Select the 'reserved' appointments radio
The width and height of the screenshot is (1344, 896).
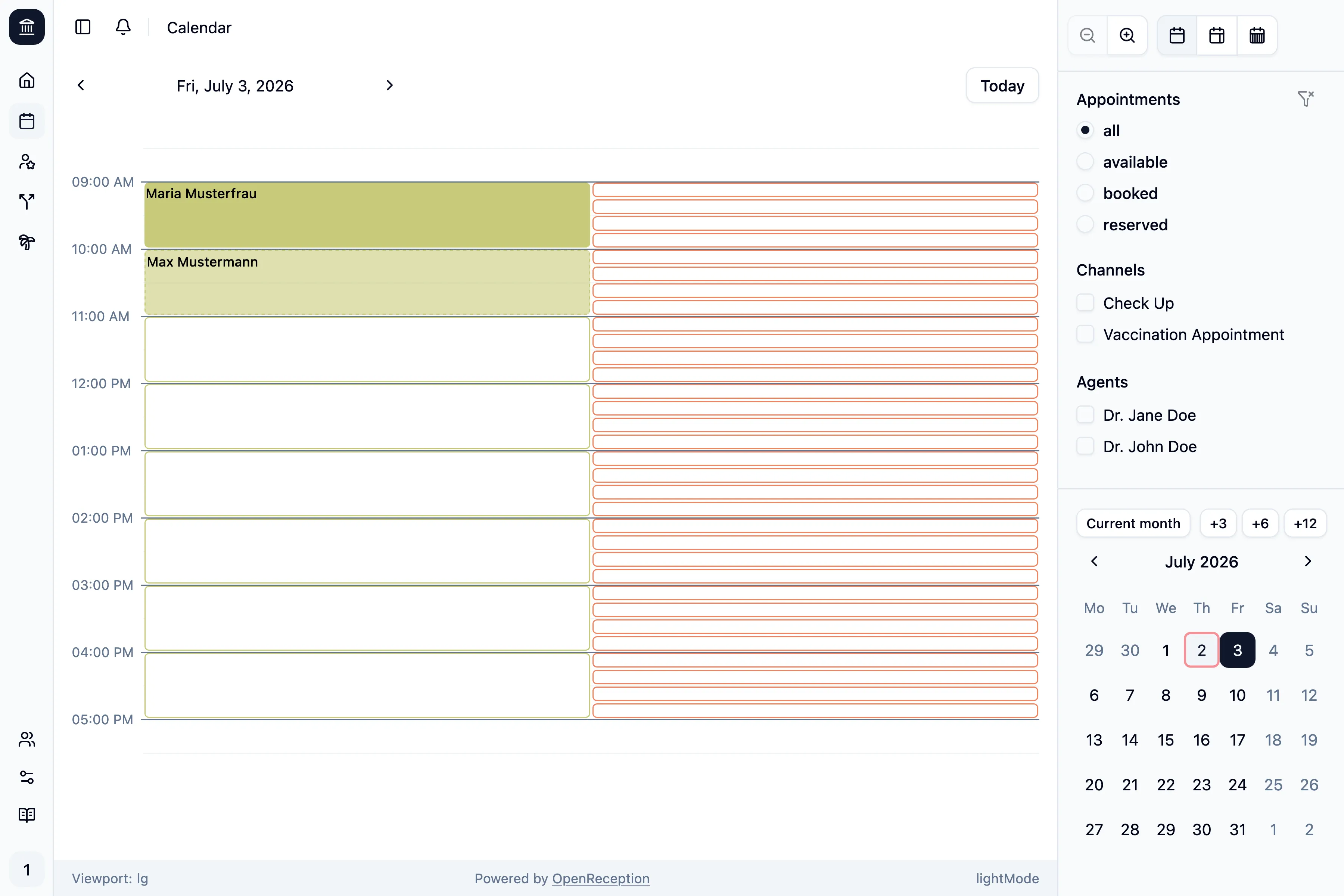click(x=1085, y=225)
